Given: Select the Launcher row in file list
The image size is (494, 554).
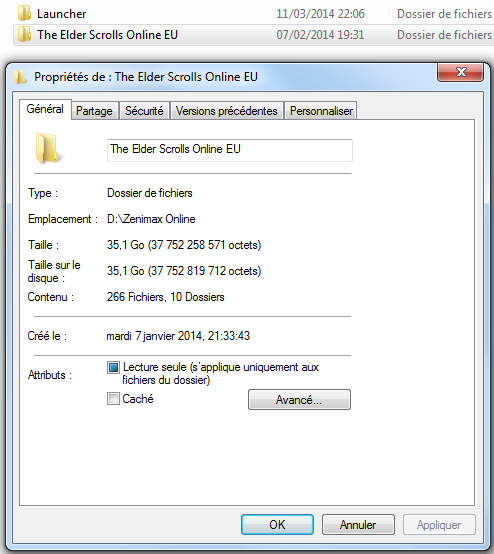Looking at the screenshot, I should (254, 13).
